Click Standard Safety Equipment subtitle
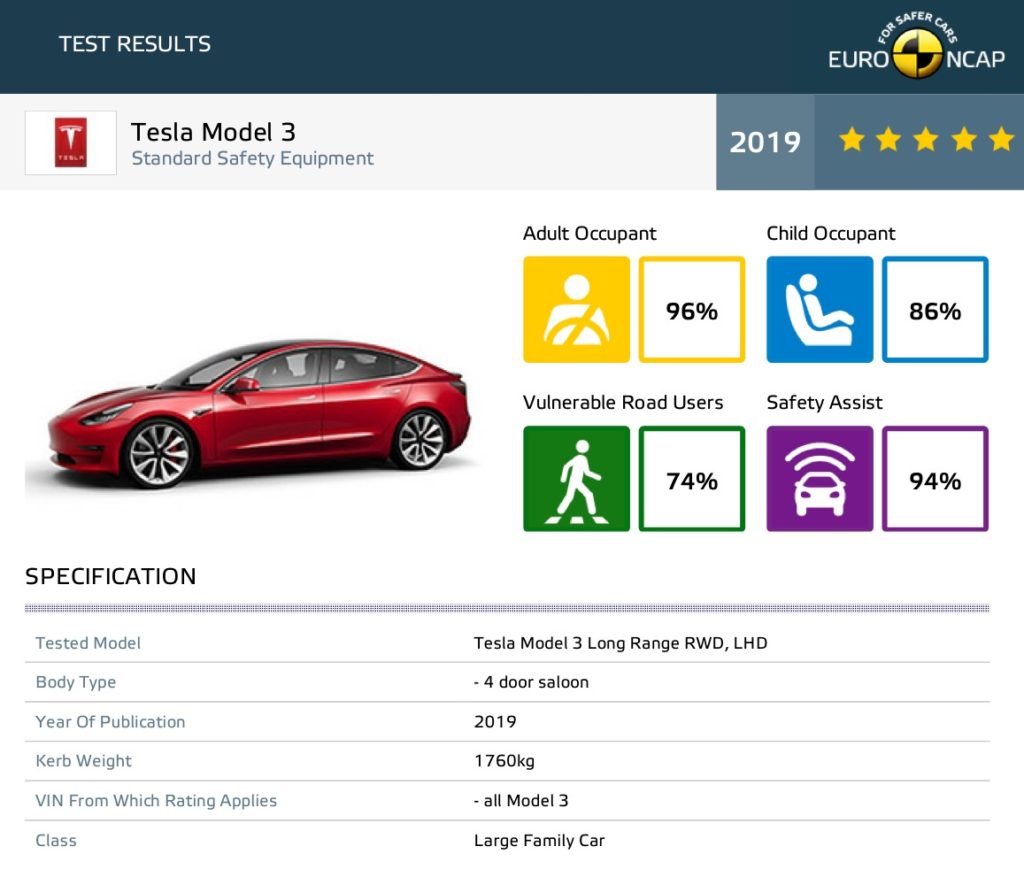The height and width of the screenshot is (885, 1024). tap(252, 159)
